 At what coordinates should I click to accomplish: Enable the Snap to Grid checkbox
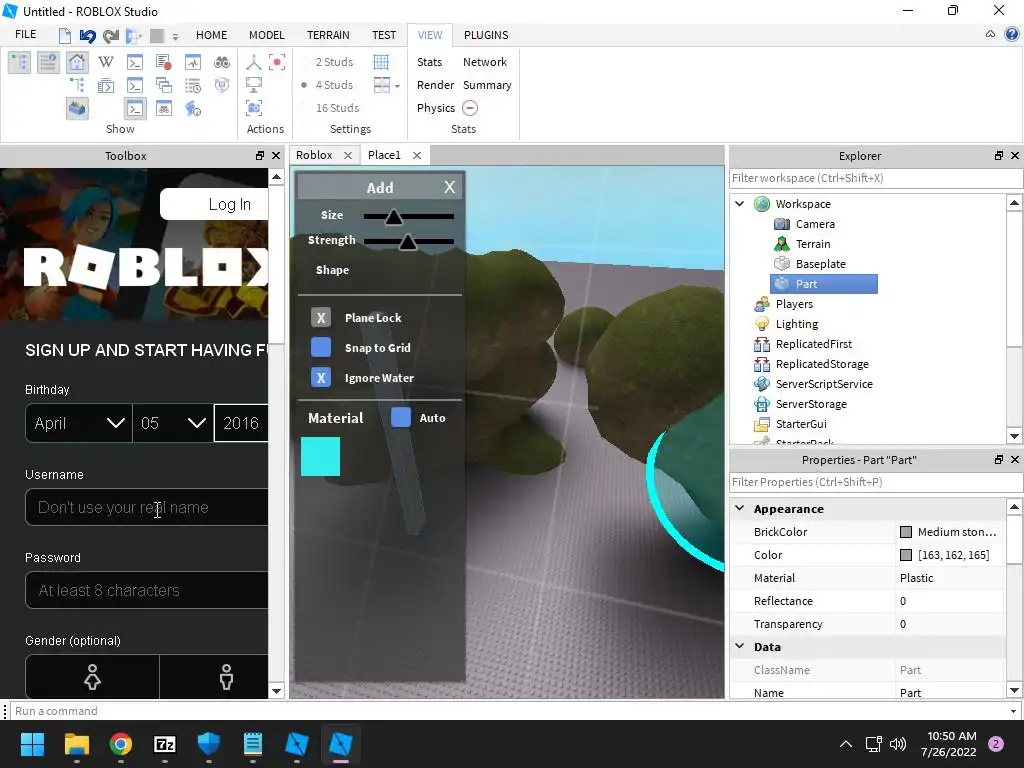tap(321, 347)
